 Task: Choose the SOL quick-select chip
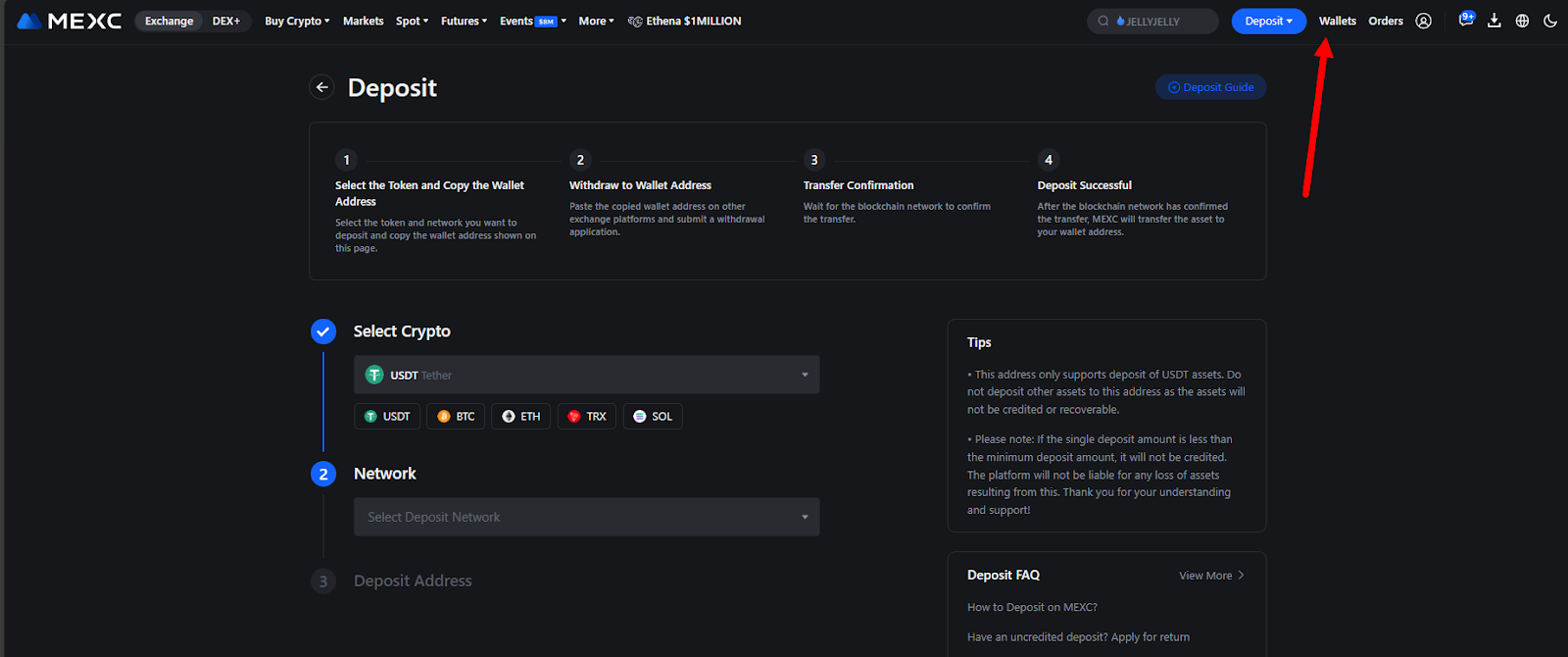point(653,416)
